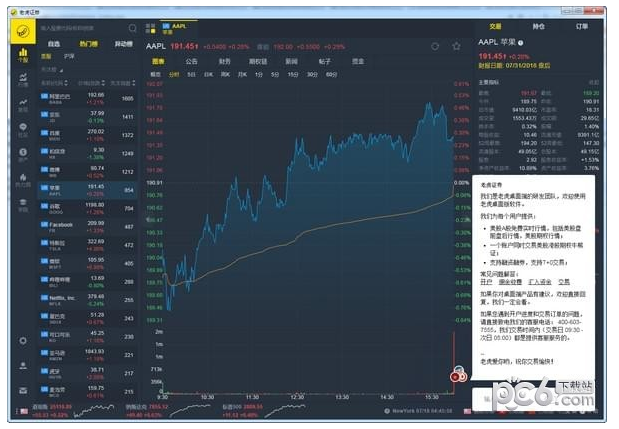Switch to the 订单 tab in right panel

coord(582,26)
